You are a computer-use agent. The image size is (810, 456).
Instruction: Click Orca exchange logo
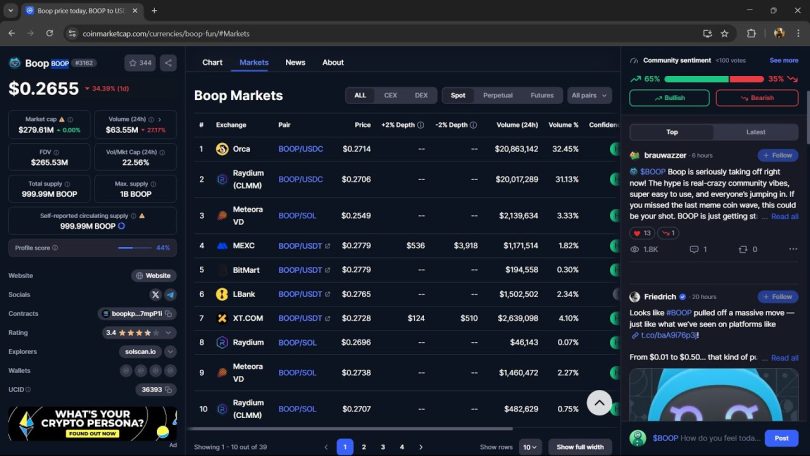point(222,149)
